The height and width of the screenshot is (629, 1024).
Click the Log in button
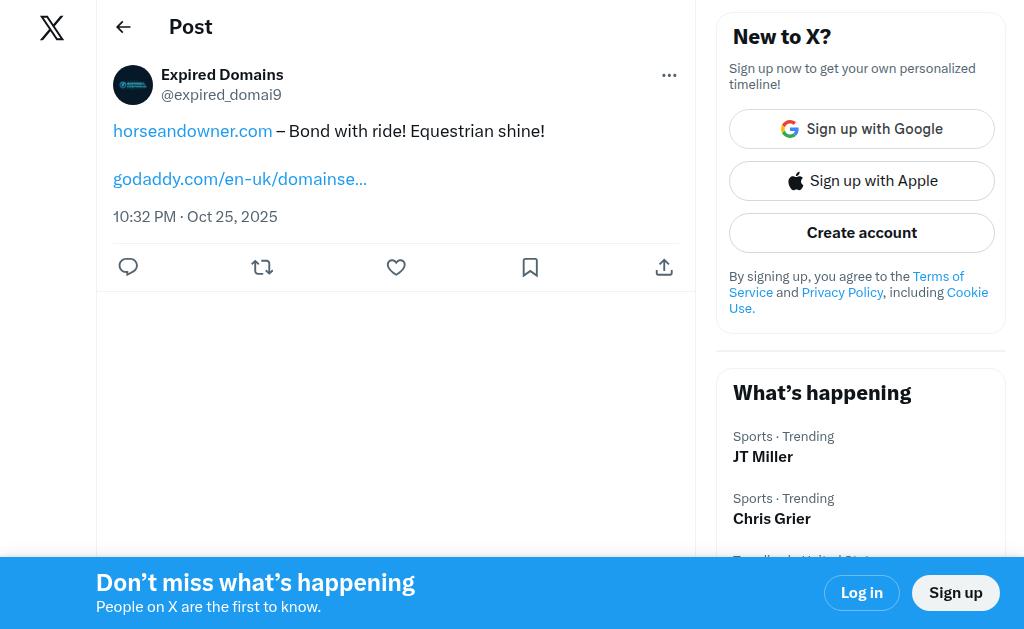coord(862,593)
